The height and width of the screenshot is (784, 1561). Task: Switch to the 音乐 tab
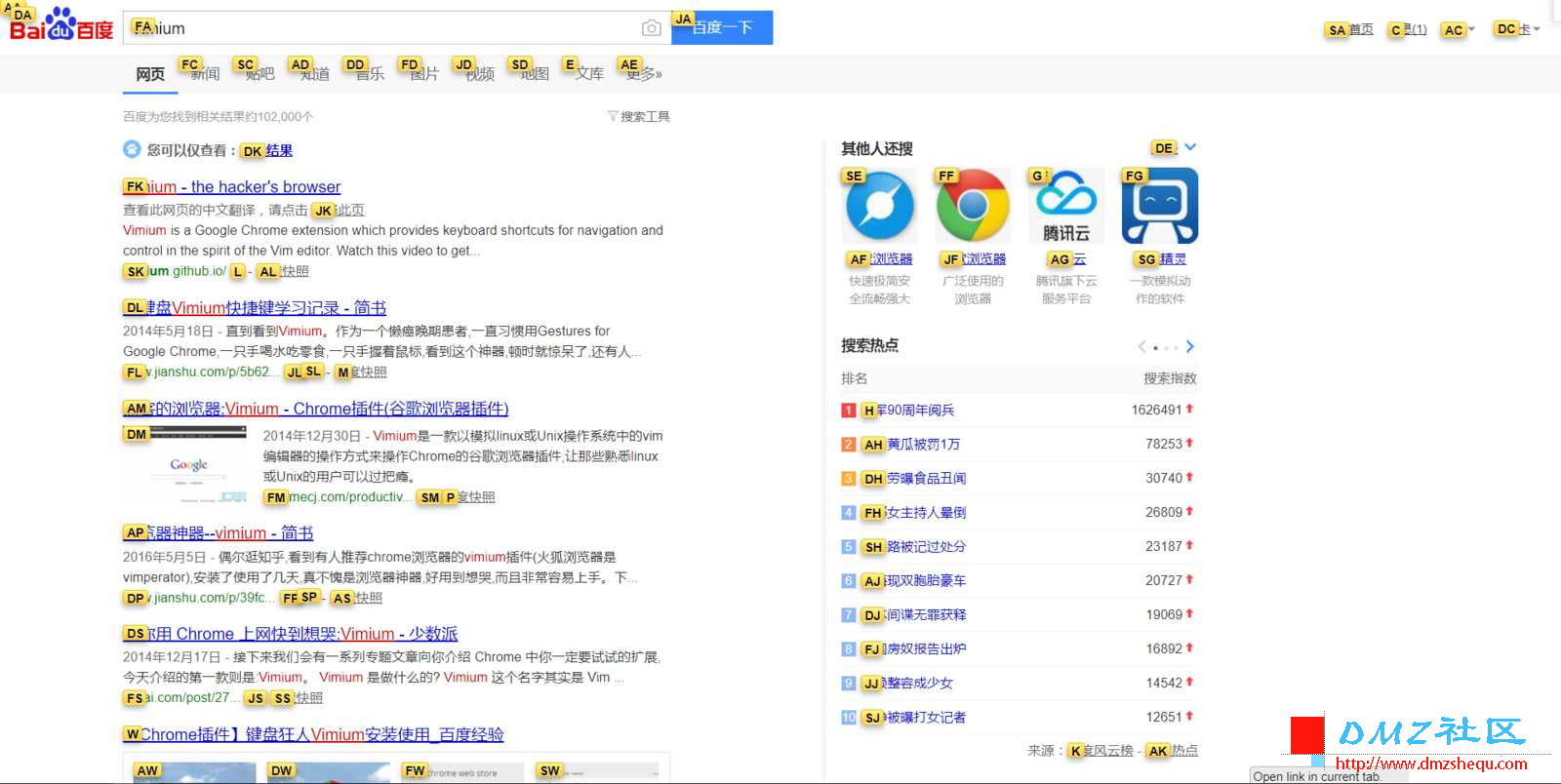coord(369,74)
